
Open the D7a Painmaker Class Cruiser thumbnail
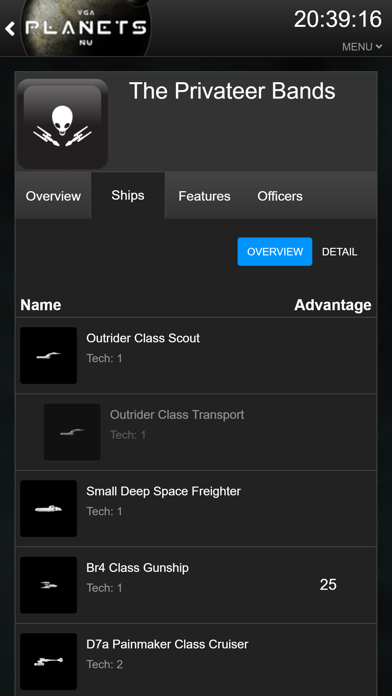pyautogui.click(x=48, y=661)
